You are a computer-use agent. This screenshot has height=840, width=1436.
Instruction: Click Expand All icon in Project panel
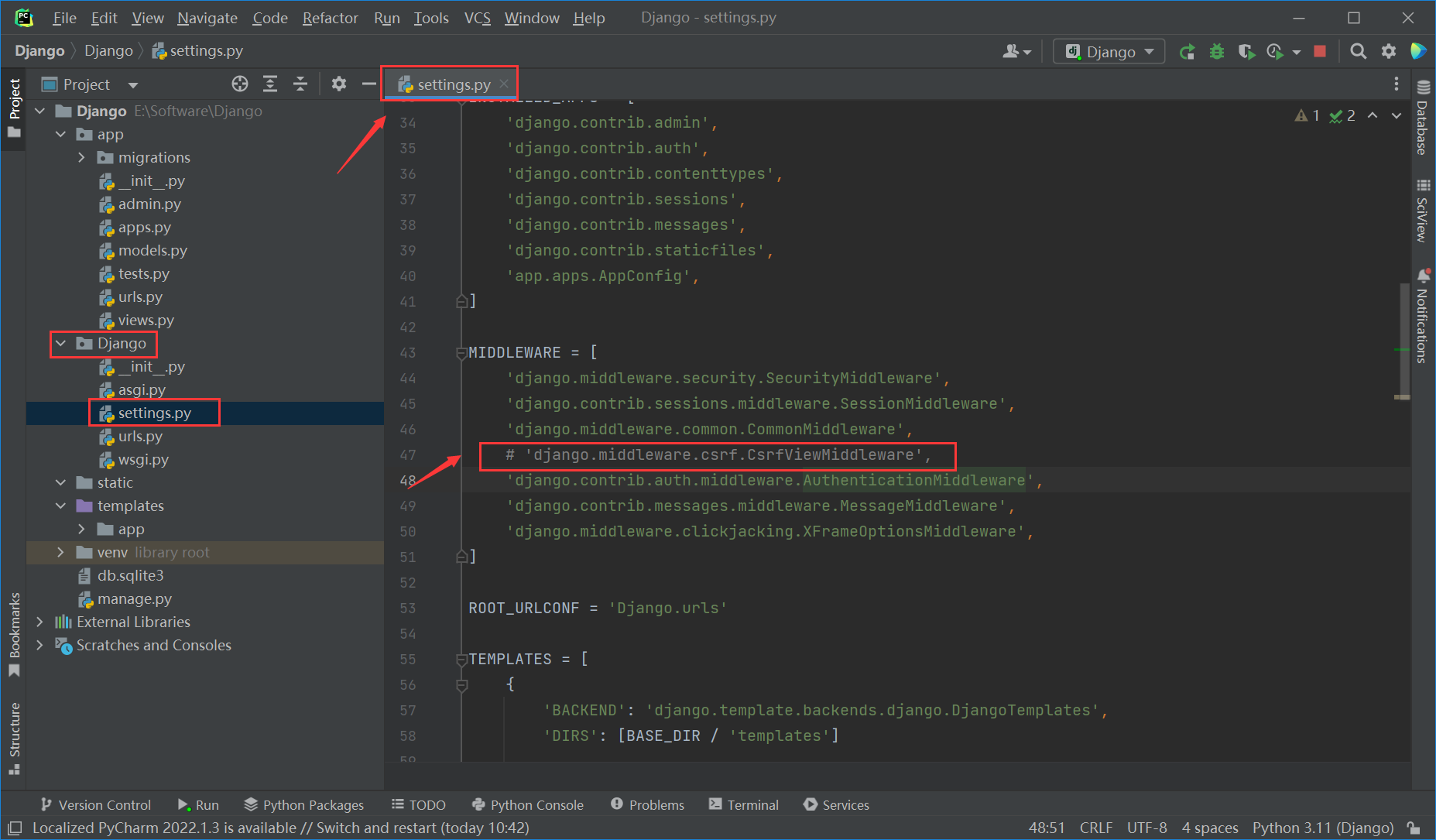(x=270, y=84)
